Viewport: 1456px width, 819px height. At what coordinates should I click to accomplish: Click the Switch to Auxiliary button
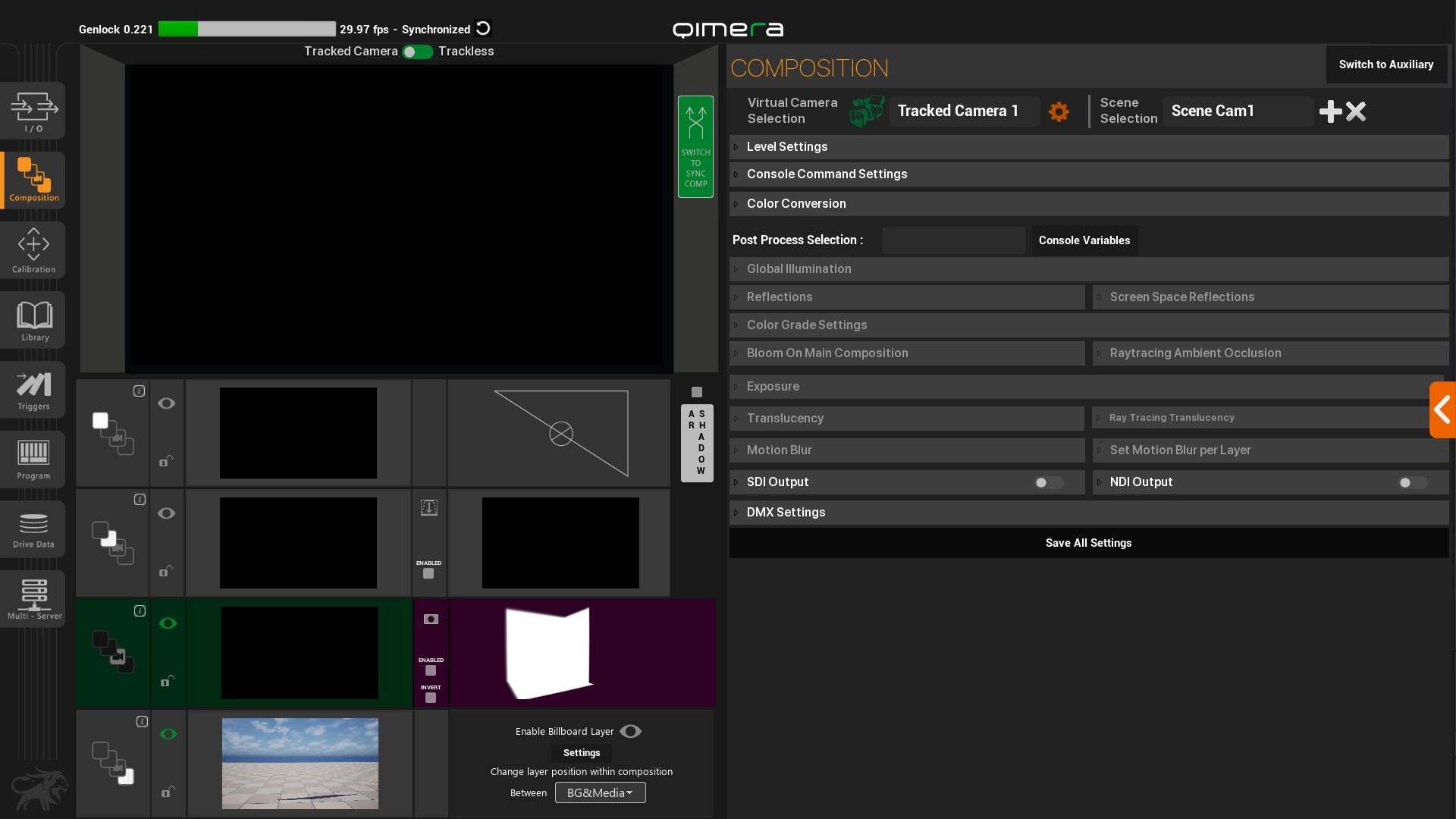point(1385,64)
